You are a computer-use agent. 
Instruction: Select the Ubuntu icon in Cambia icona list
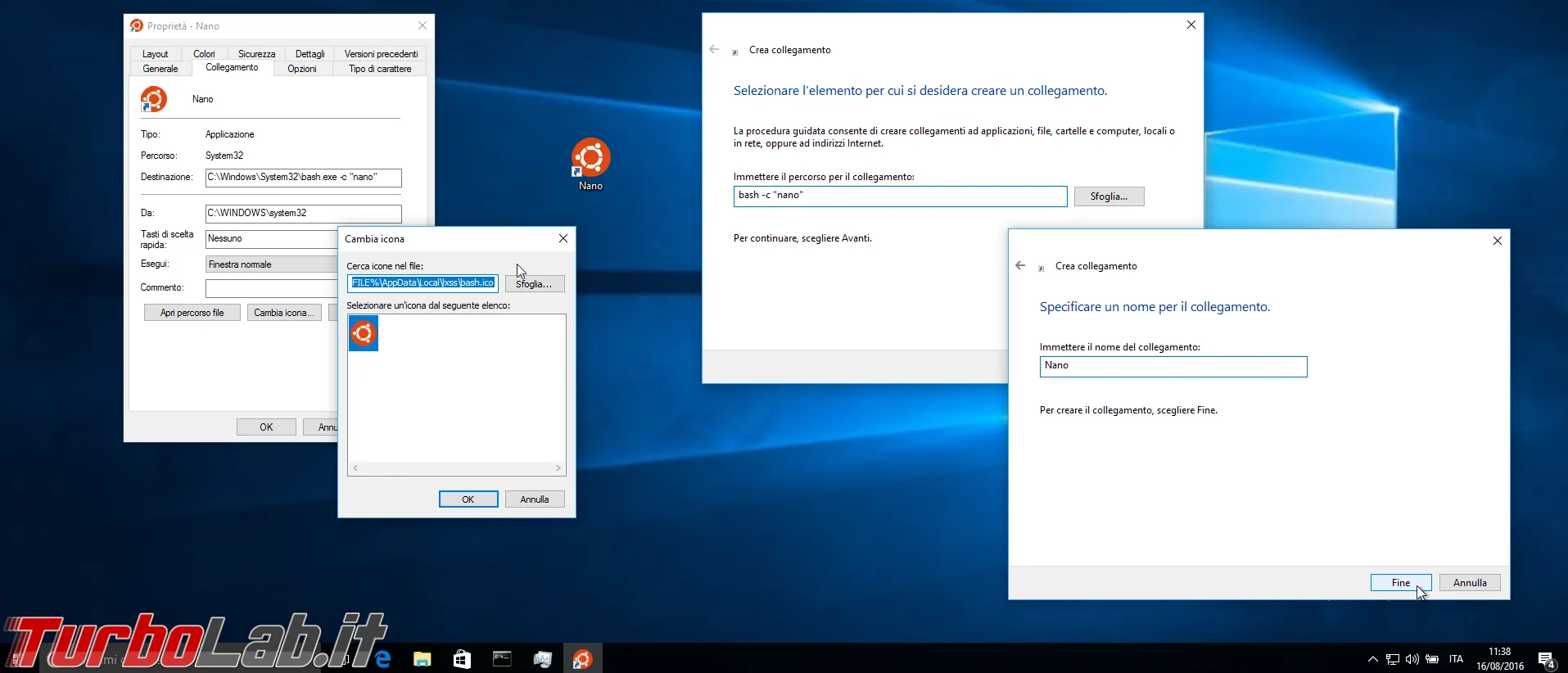click(x=364, y=333)
